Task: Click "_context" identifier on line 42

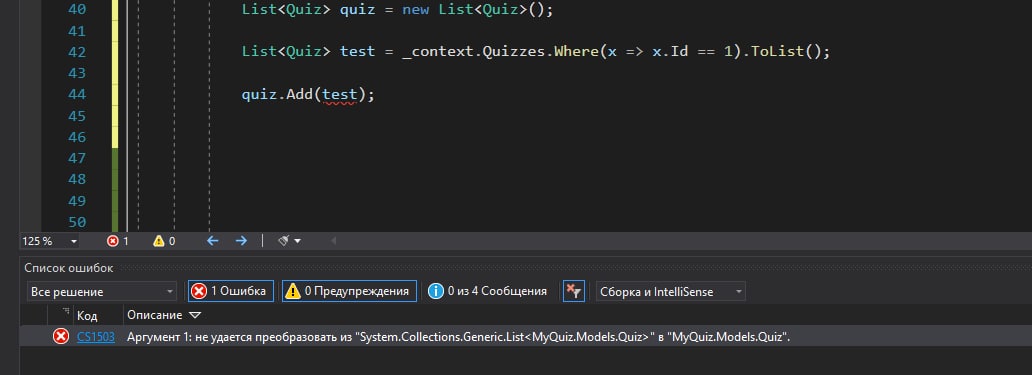Action: [x=439, y=51]
